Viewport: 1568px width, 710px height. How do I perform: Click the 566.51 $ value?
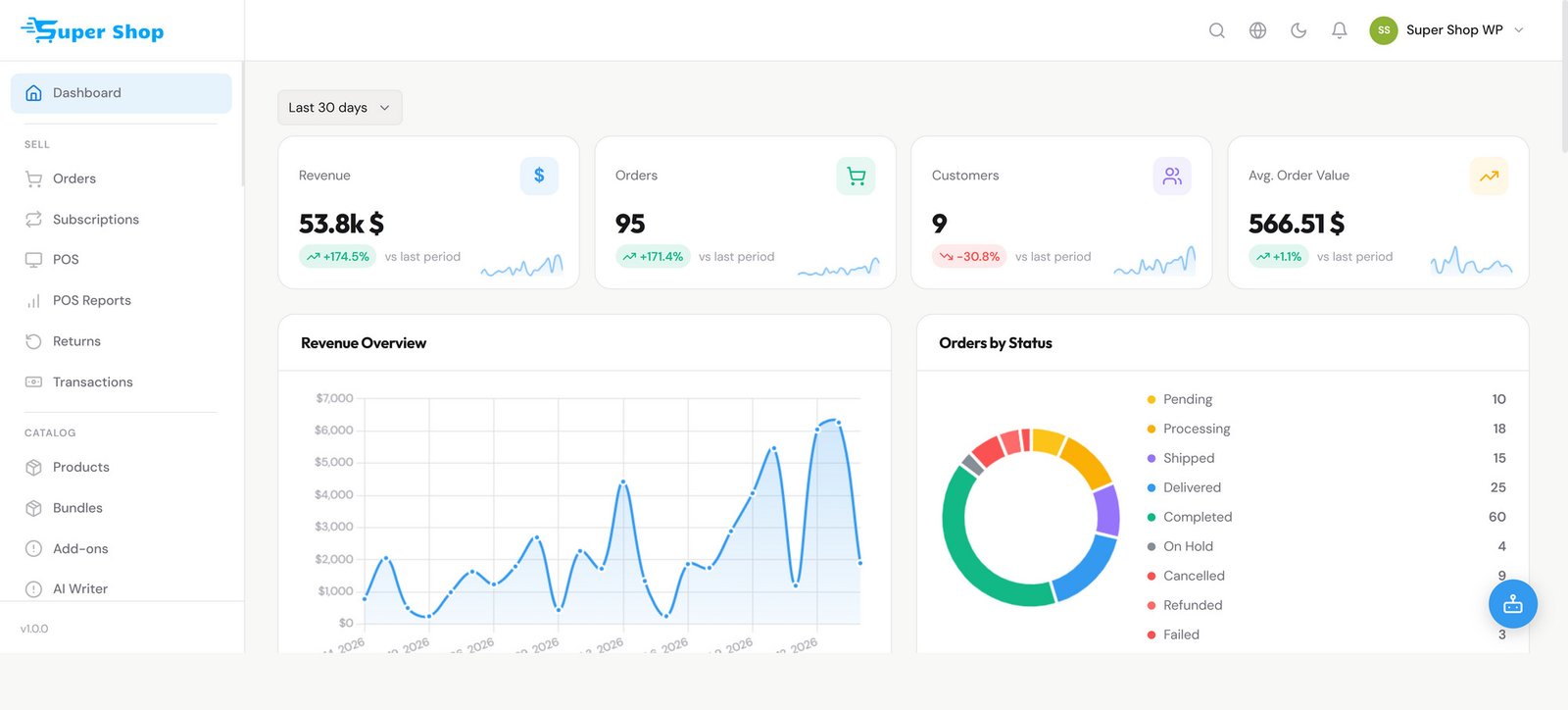(1297, 225)
